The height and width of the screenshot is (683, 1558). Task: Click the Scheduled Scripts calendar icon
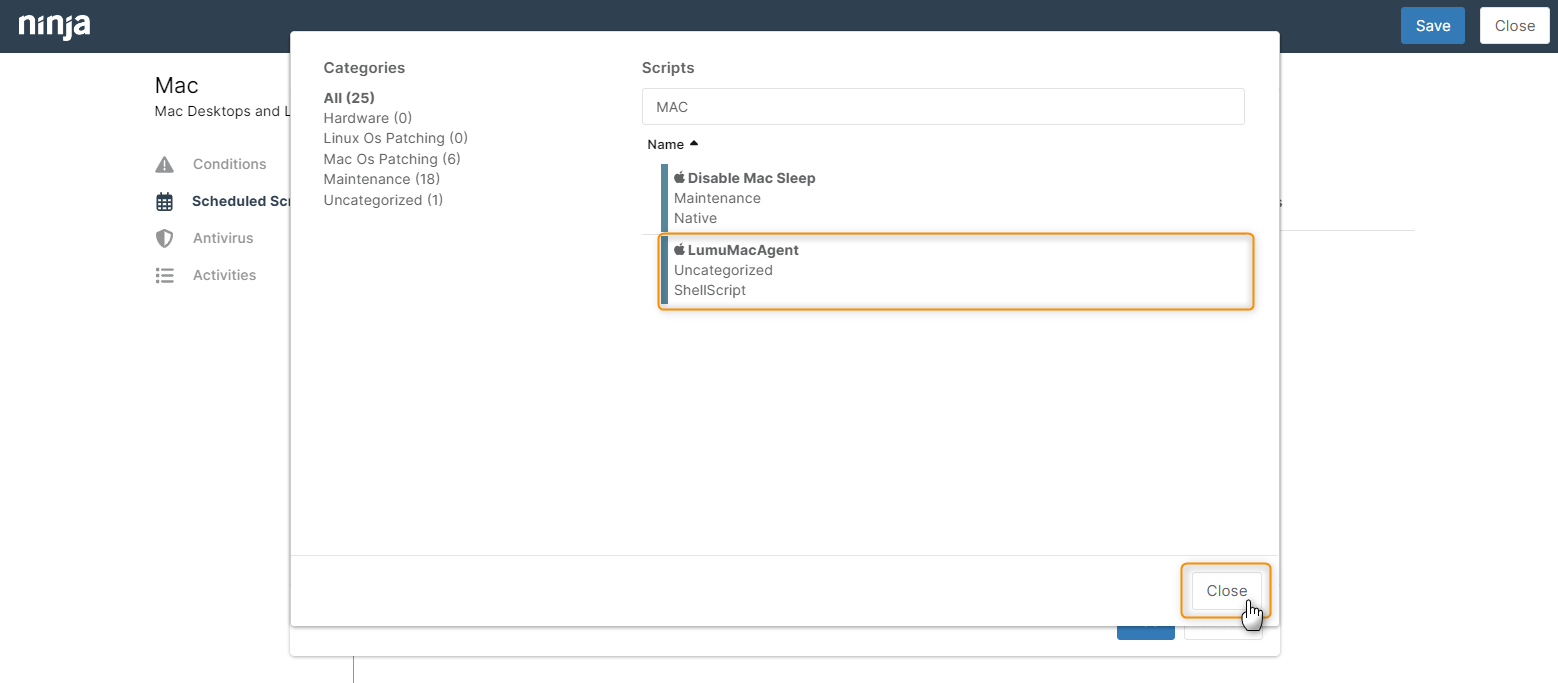[165, 201]
